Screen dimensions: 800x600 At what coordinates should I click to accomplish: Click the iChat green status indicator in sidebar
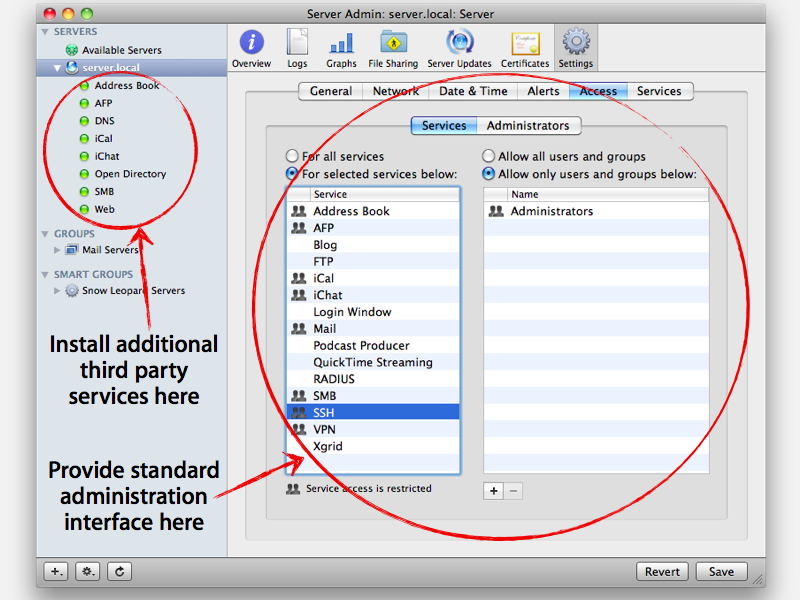click(x=84, y=156)
